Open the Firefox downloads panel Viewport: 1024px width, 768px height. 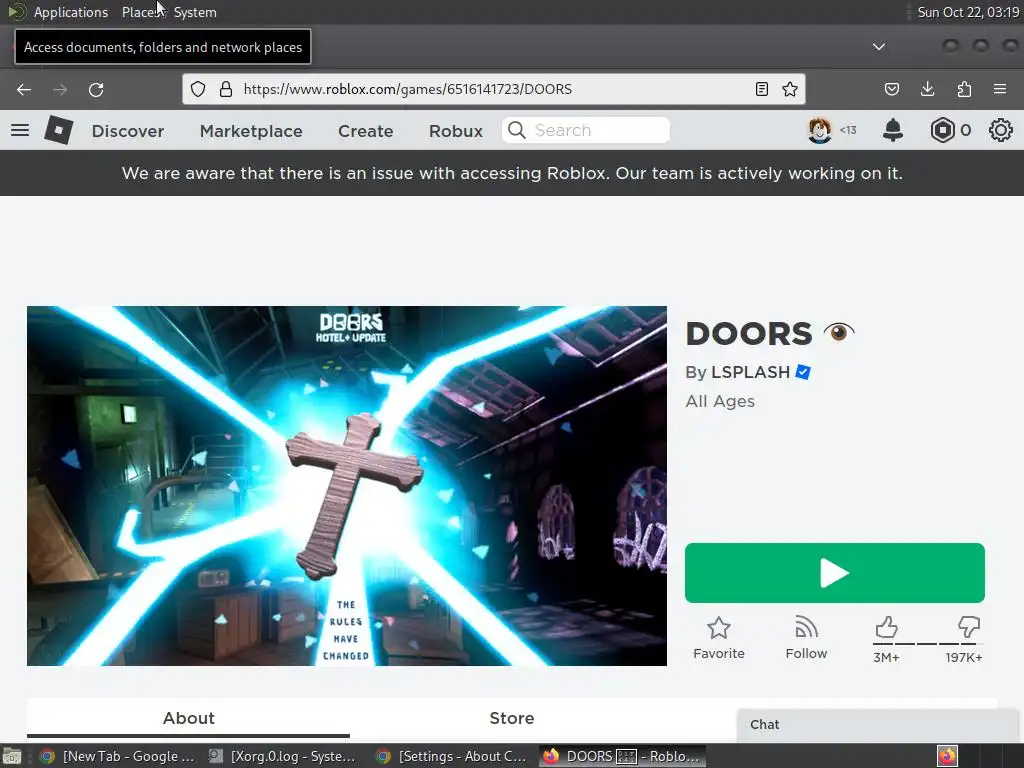(927, 89)
